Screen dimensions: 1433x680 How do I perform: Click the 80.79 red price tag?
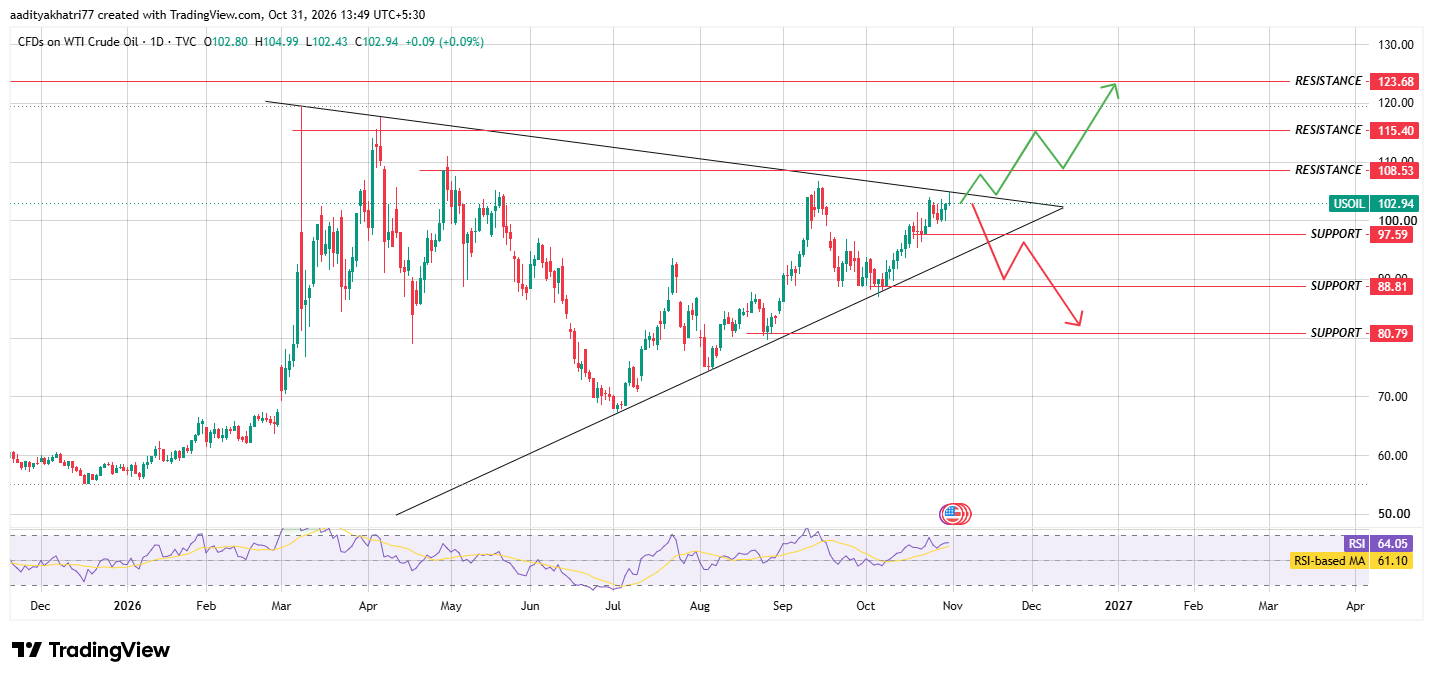(x=1389, y=333)
